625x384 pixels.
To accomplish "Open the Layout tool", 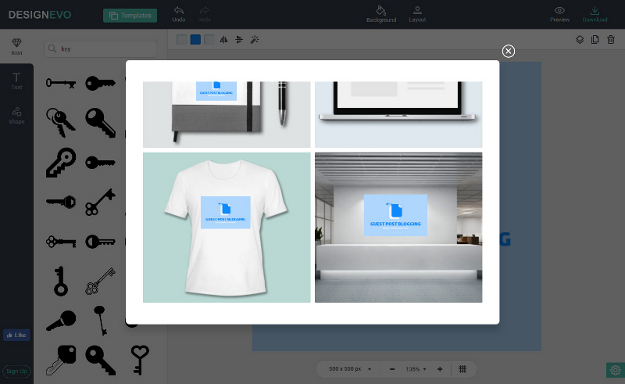I will tap(417, 10).
